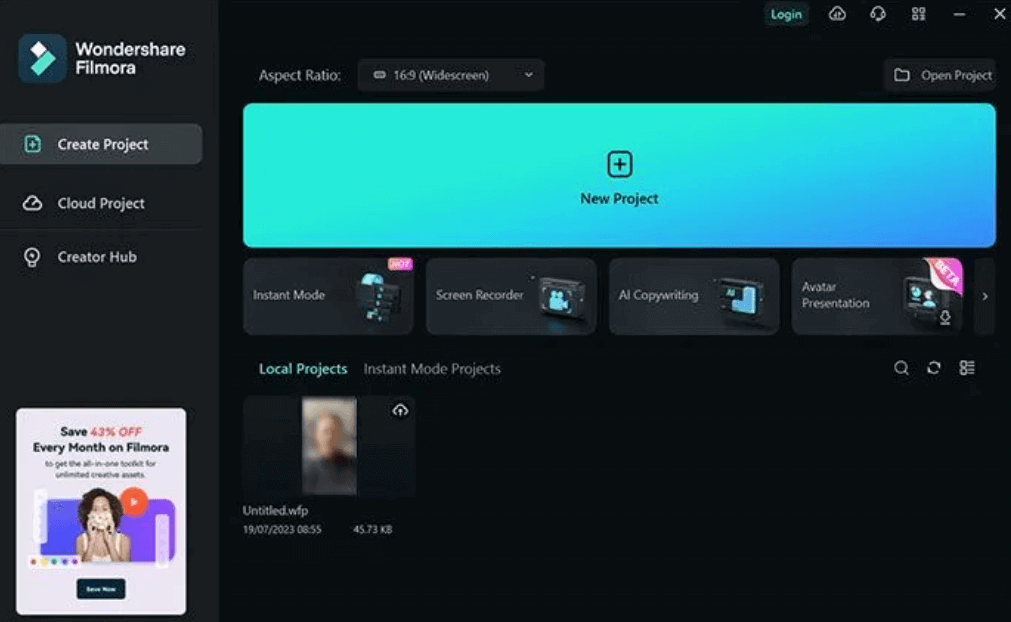Click the orange play icon in promo ad
Viewport: 1011px width, 622px height.
tap(134, 502)
